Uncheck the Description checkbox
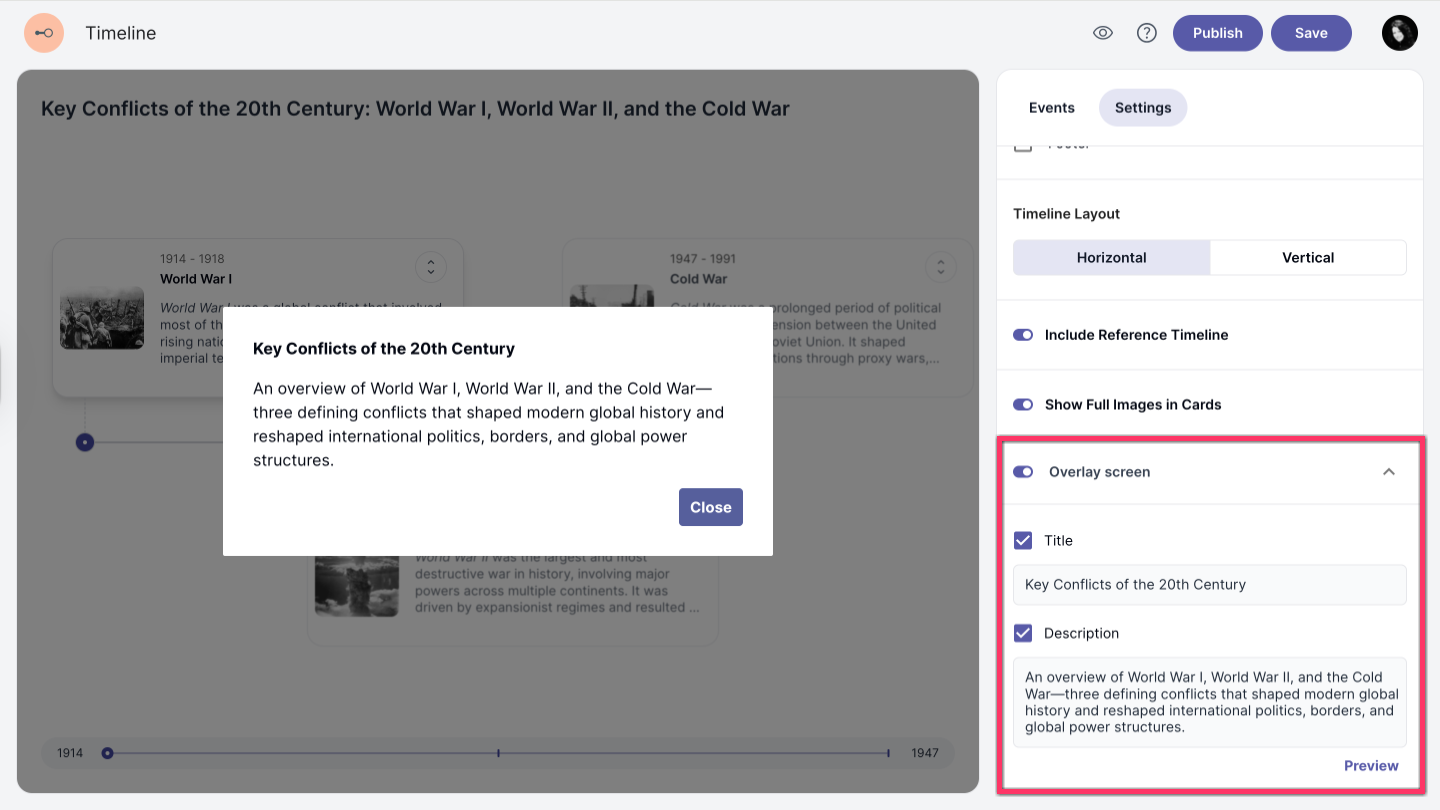1440x810 pixels. tap(1023, 633)
